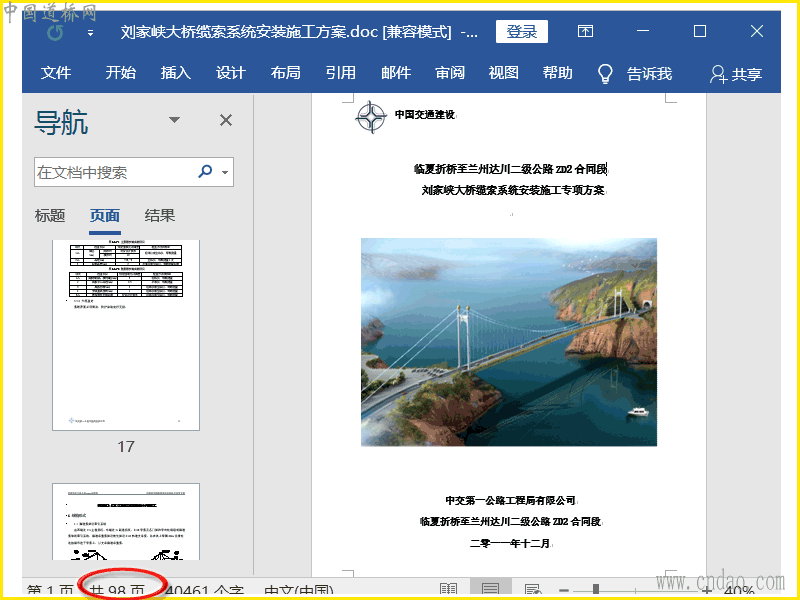Click the bridge rendering image in document
Image resolution: width=800 pixels, height=600 pixels.
click(x=509, y=342)
